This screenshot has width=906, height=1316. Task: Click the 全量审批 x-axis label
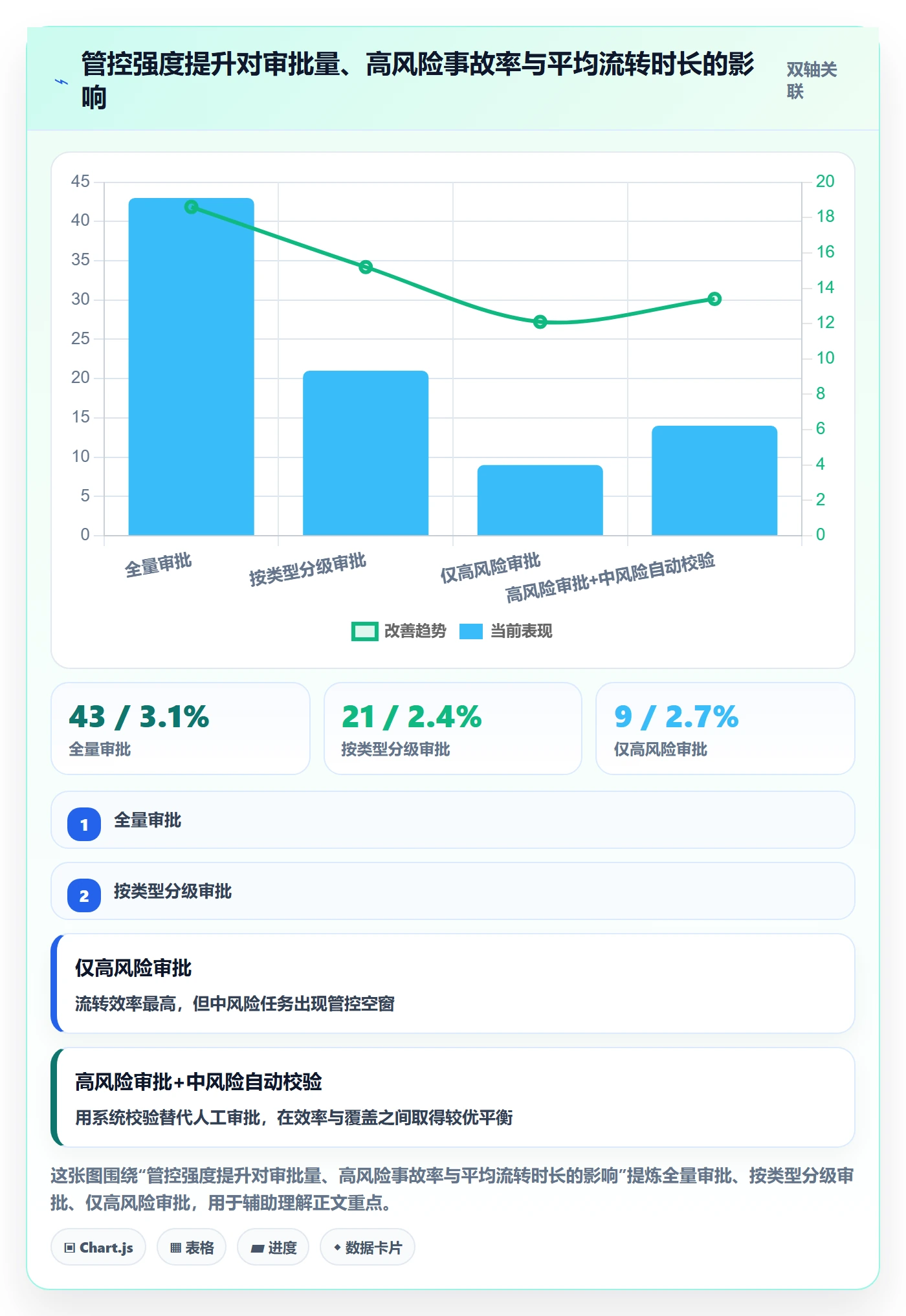coord(159,565)
